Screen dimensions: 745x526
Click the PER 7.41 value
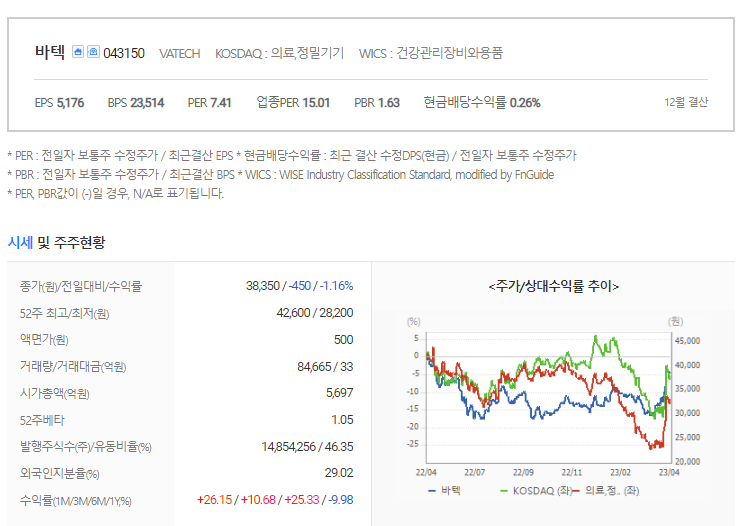coord(210,103)
